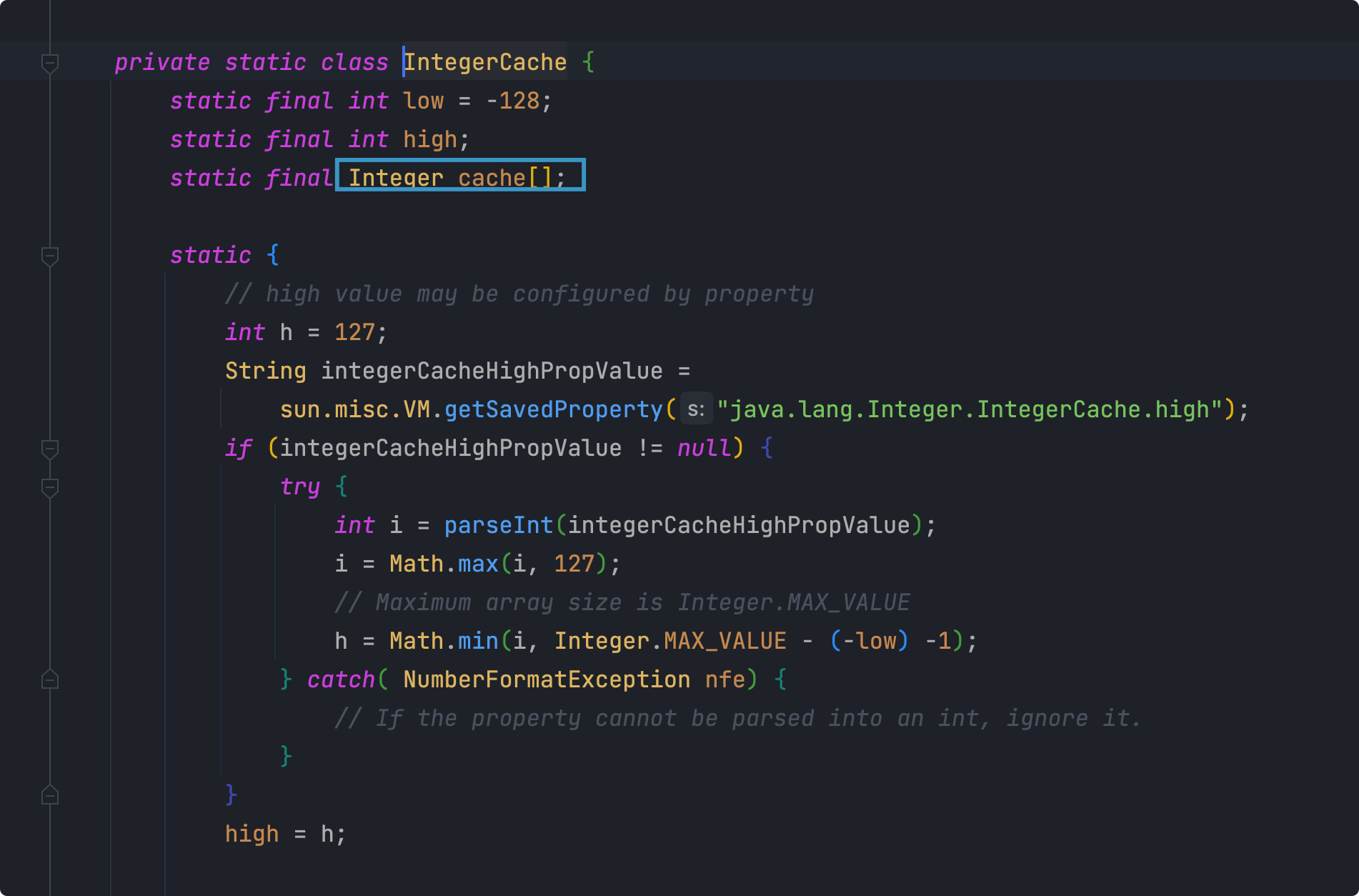Image resolution: width=1359 pixels, height=896 pixels.
Task: Click the 'private' keyword in the class declaration
Action: (162, 62)
